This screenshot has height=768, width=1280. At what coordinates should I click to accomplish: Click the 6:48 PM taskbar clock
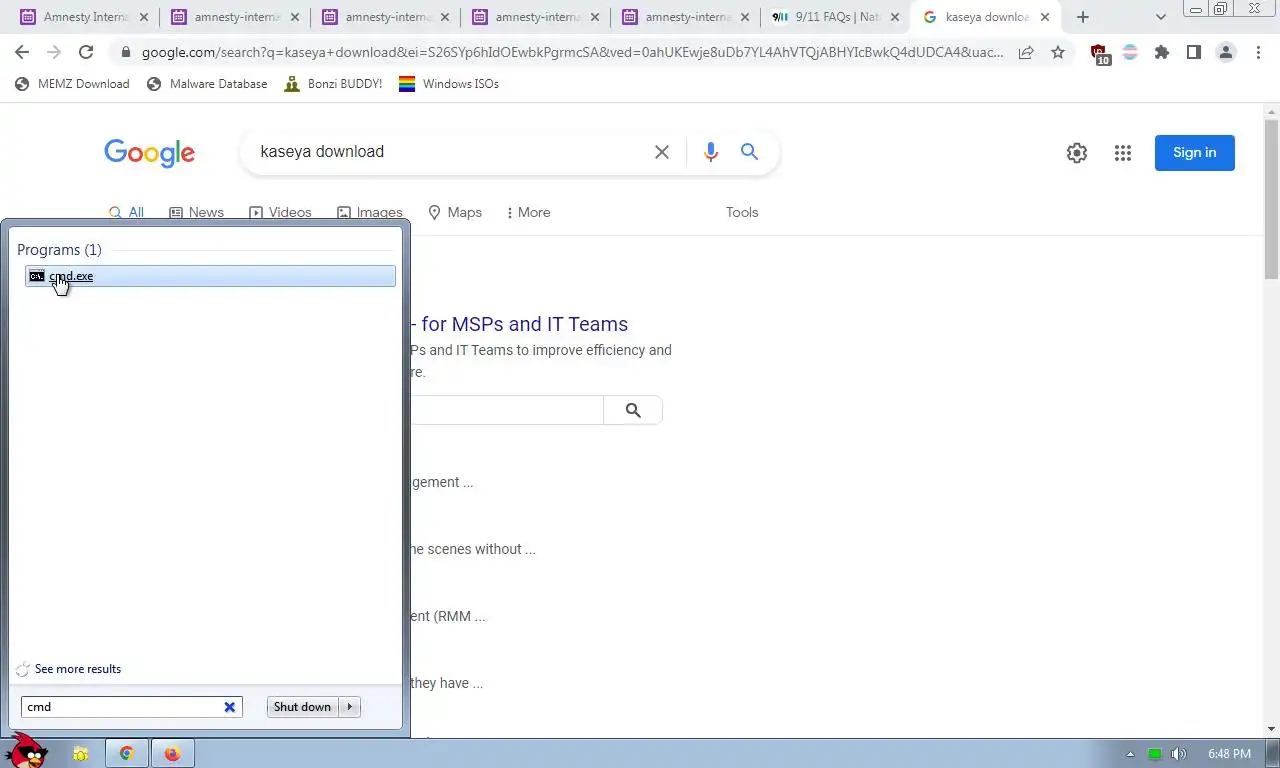(1229, 754)
